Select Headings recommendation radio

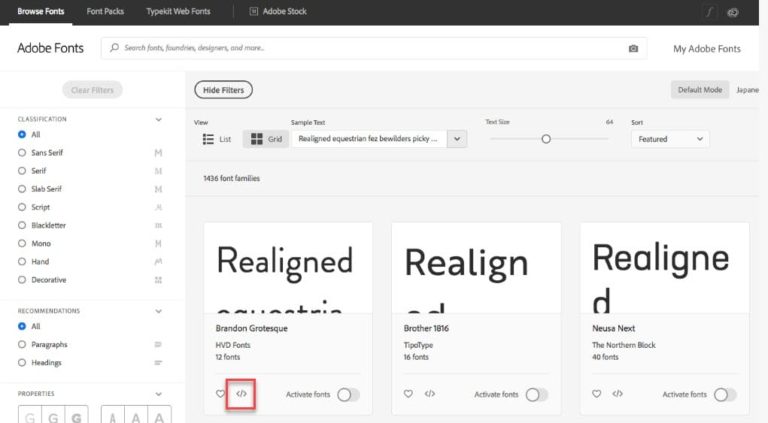click(x=22, y=363)
